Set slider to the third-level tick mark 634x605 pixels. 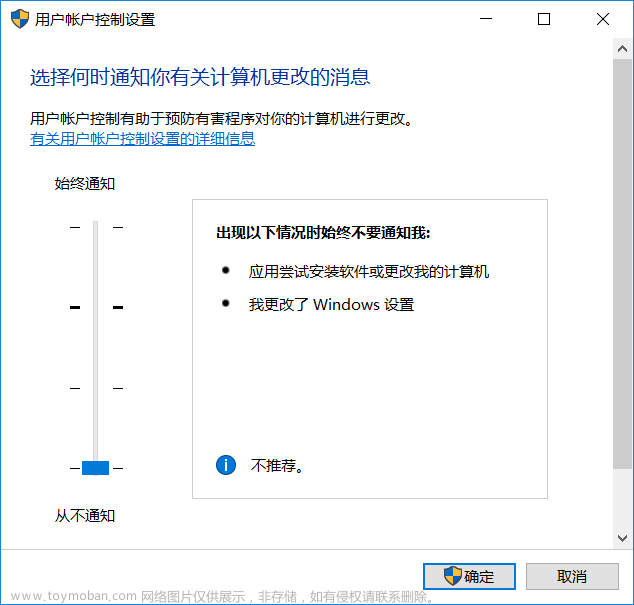96,388
